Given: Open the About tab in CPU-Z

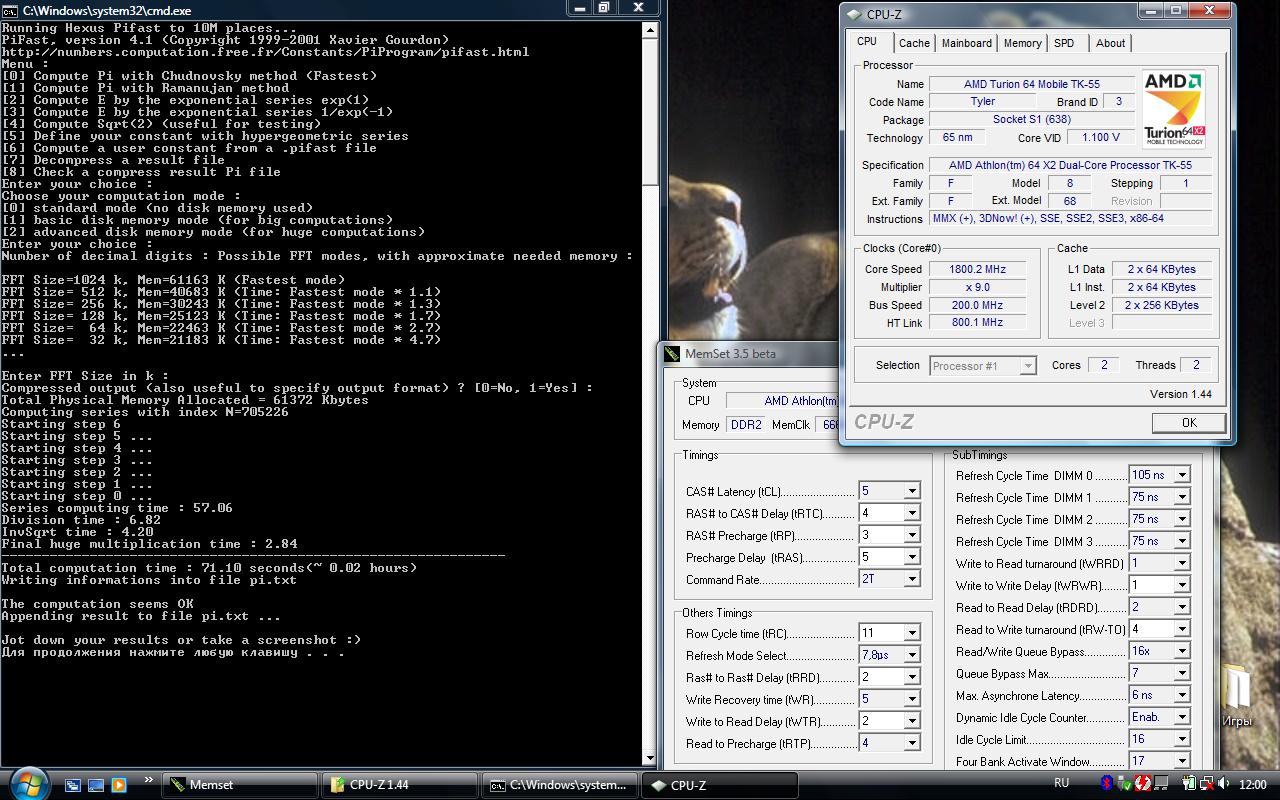Looking at the screenshot, I should [x=1110, y=43].
